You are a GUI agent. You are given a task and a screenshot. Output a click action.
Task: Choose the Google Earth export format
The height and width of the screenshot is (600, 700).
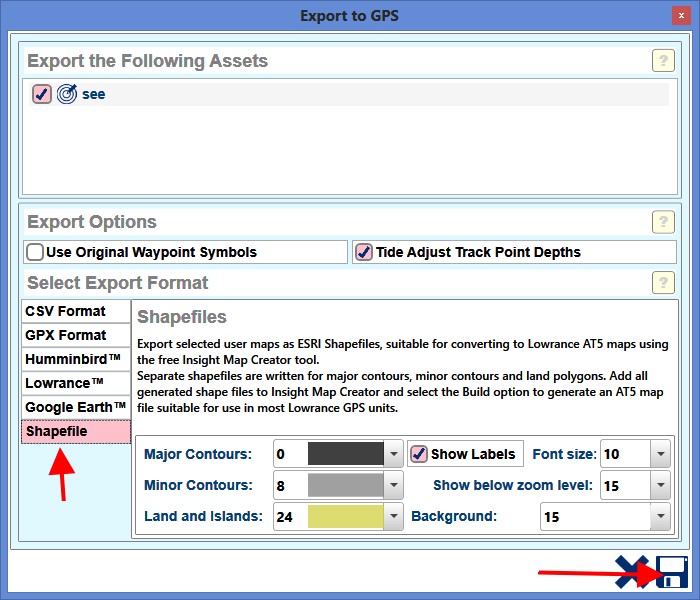(x=76, y=407)
